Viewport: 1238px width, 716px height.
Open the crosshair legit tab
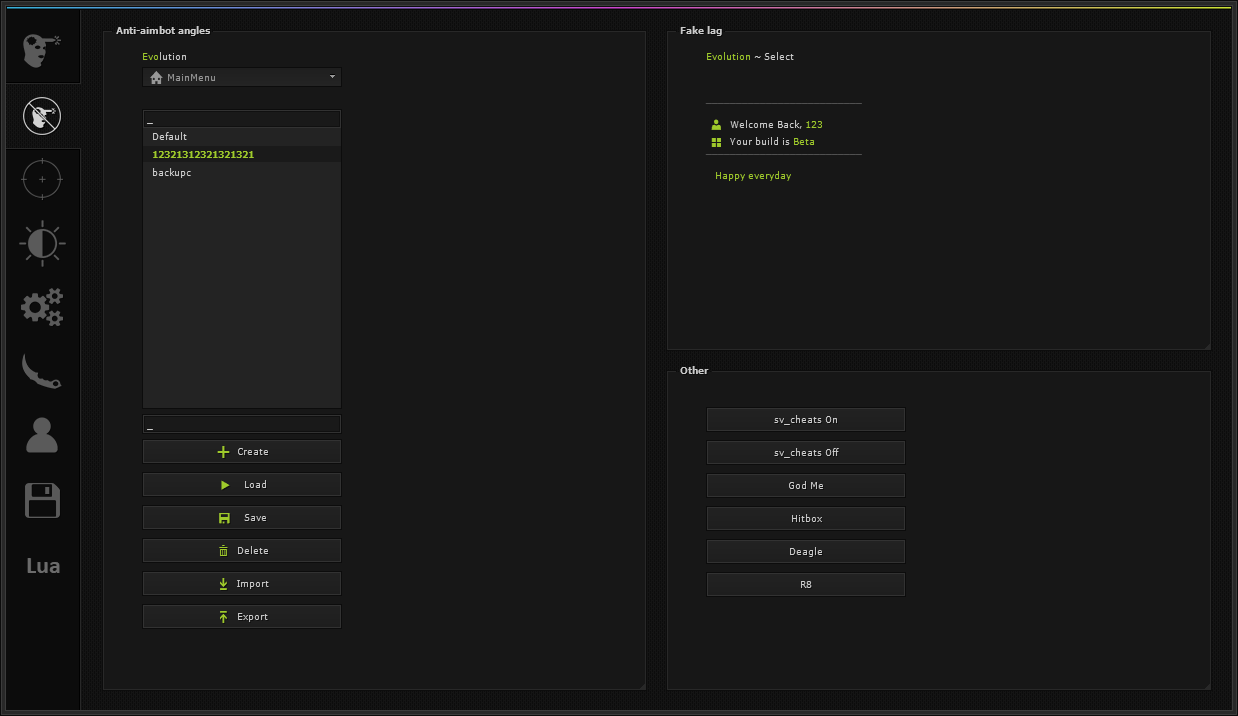[41, 180]
